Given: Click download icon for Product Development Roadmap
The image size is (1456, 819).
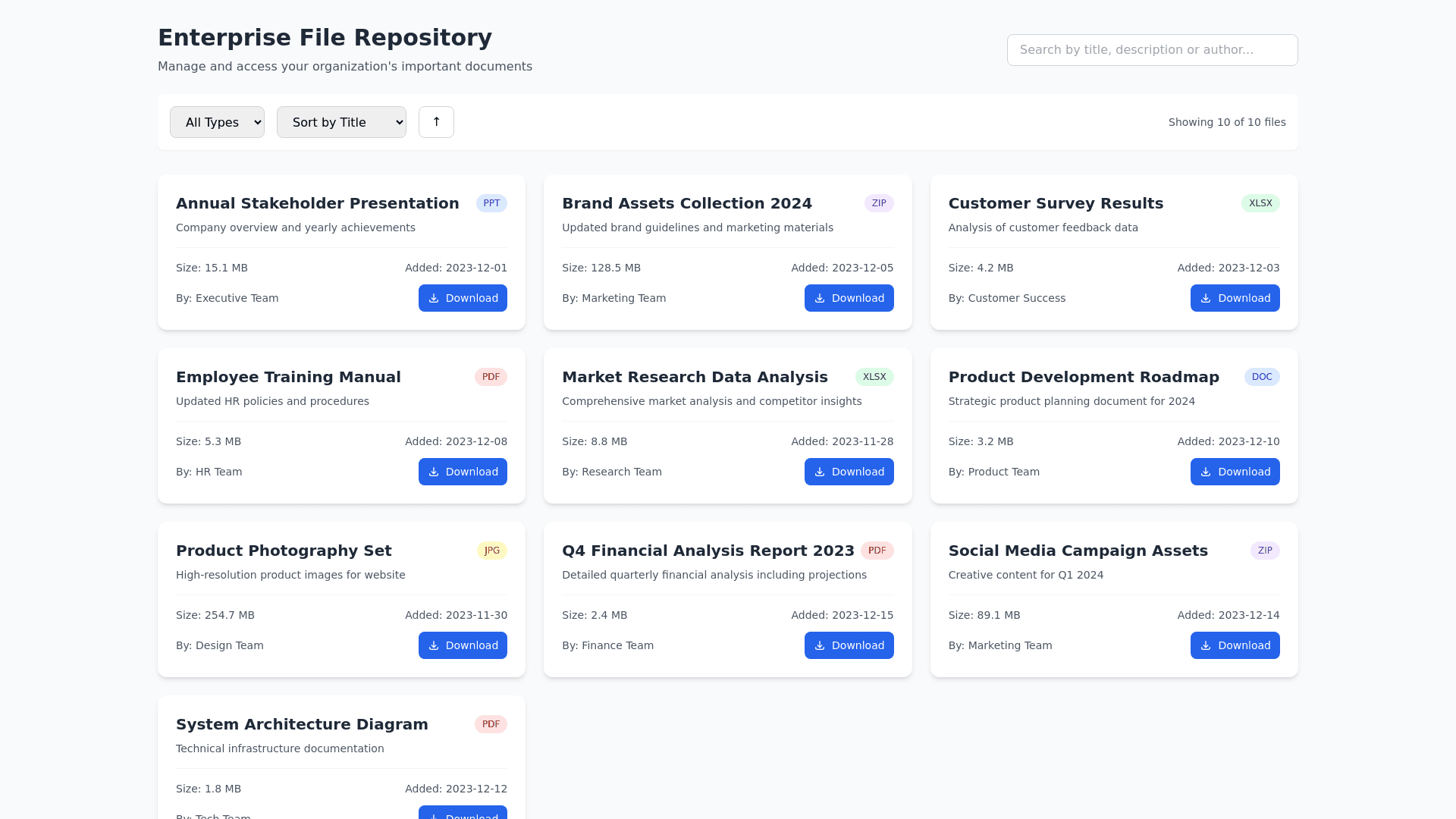Looking at the screenshot, I should click(x=1206, y=472).
